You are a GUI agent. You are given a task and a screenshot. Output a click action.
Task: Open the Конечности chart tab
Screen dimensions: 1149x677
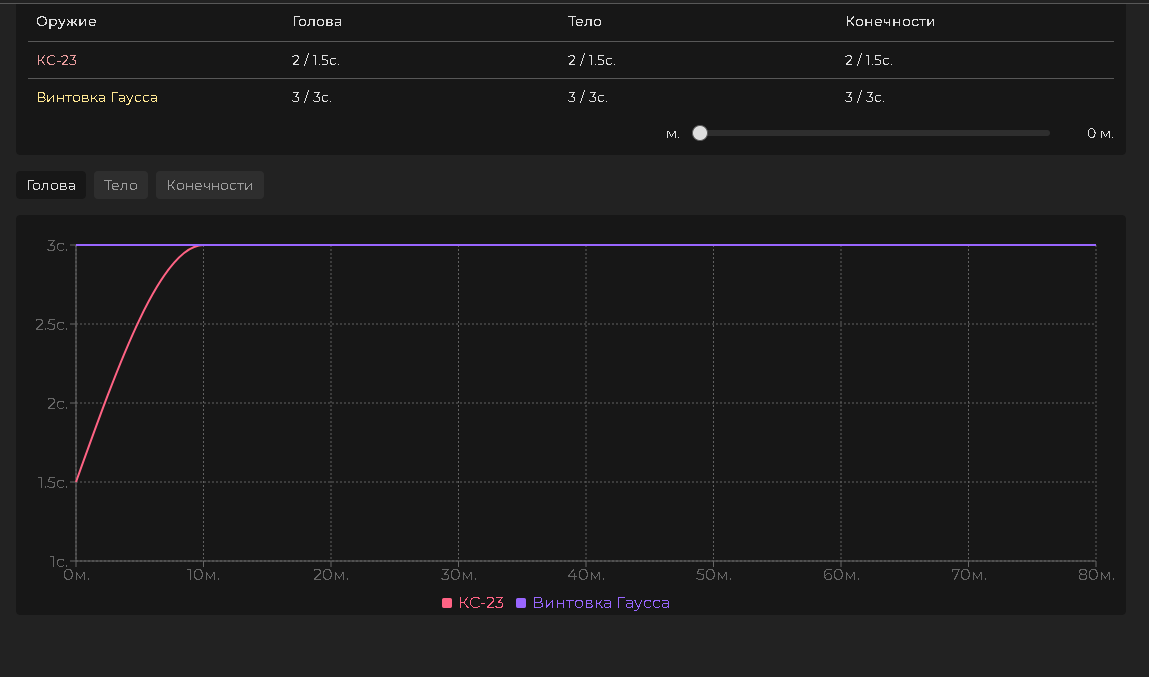[x=209, y=185]
